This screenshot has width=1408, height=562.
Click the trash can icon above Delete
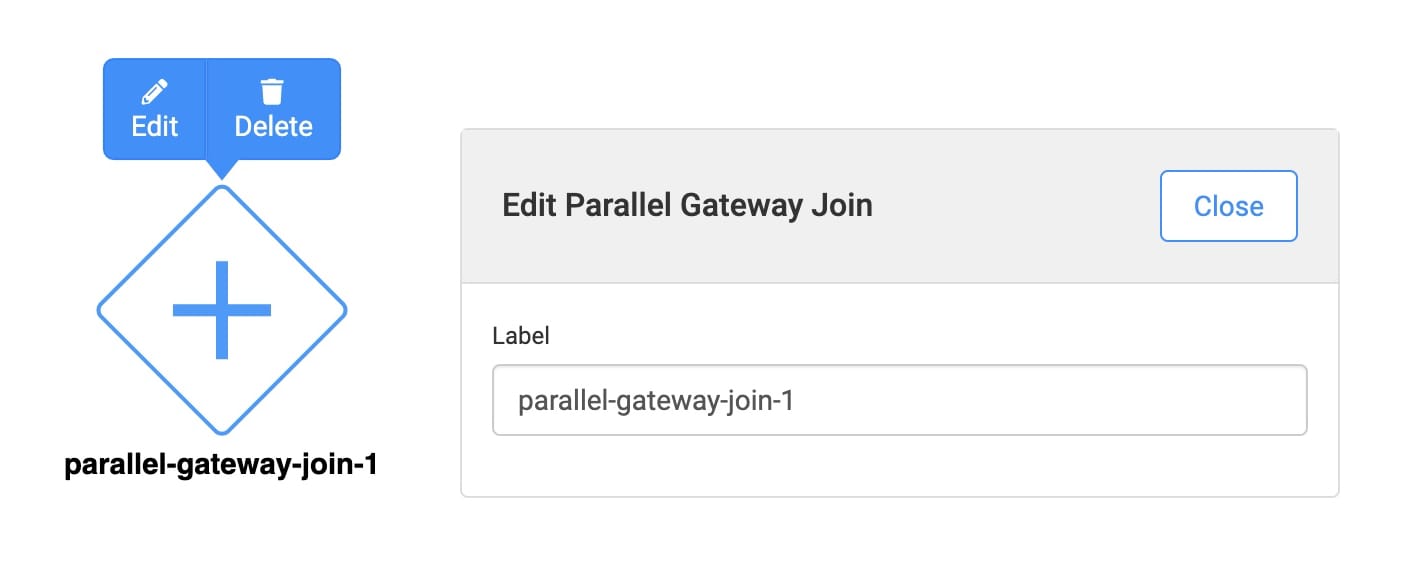(x=272, y=93)
